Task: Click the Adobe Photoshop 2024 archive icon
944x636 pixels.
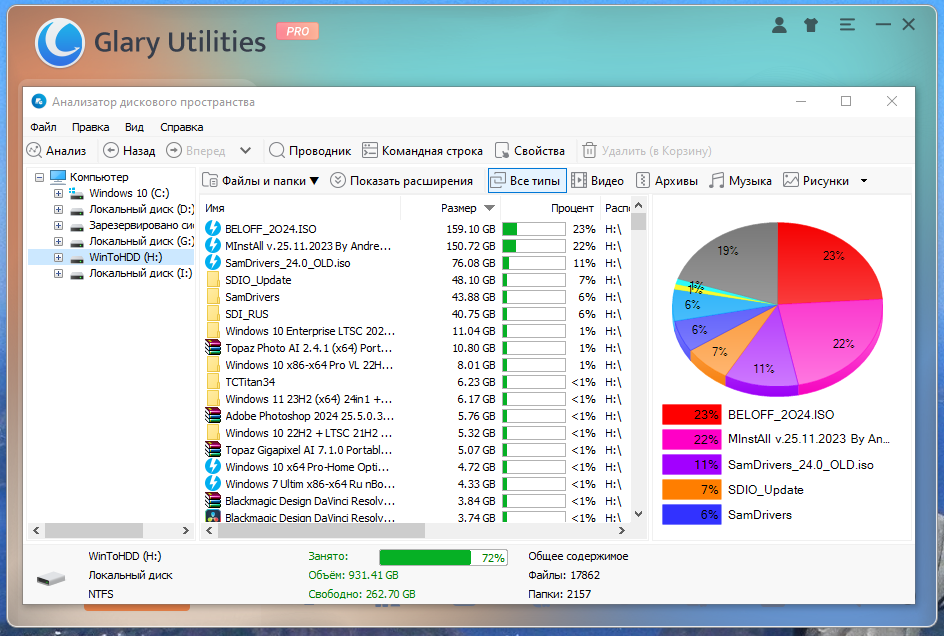Action: (x=213, y=416)
